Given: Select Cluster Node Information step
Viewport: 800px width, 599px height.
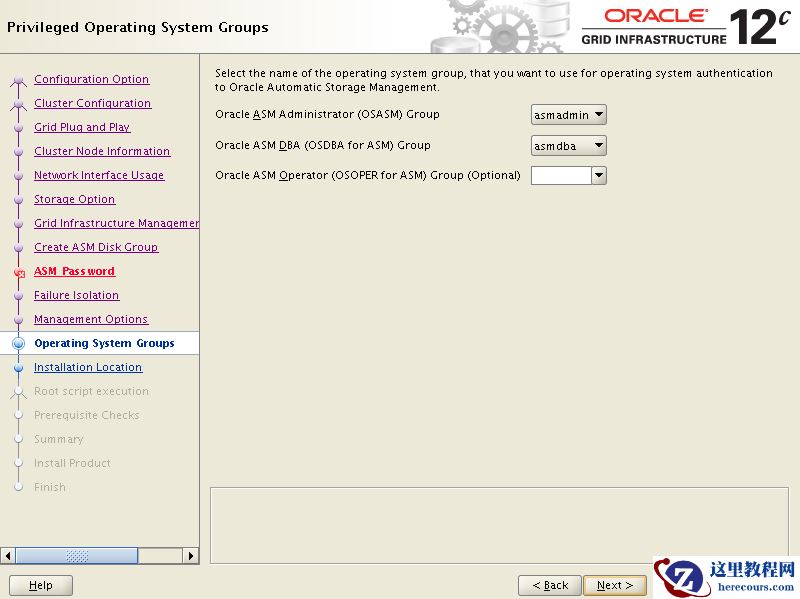Looking at the screenshot, I should tap(102, 151).
